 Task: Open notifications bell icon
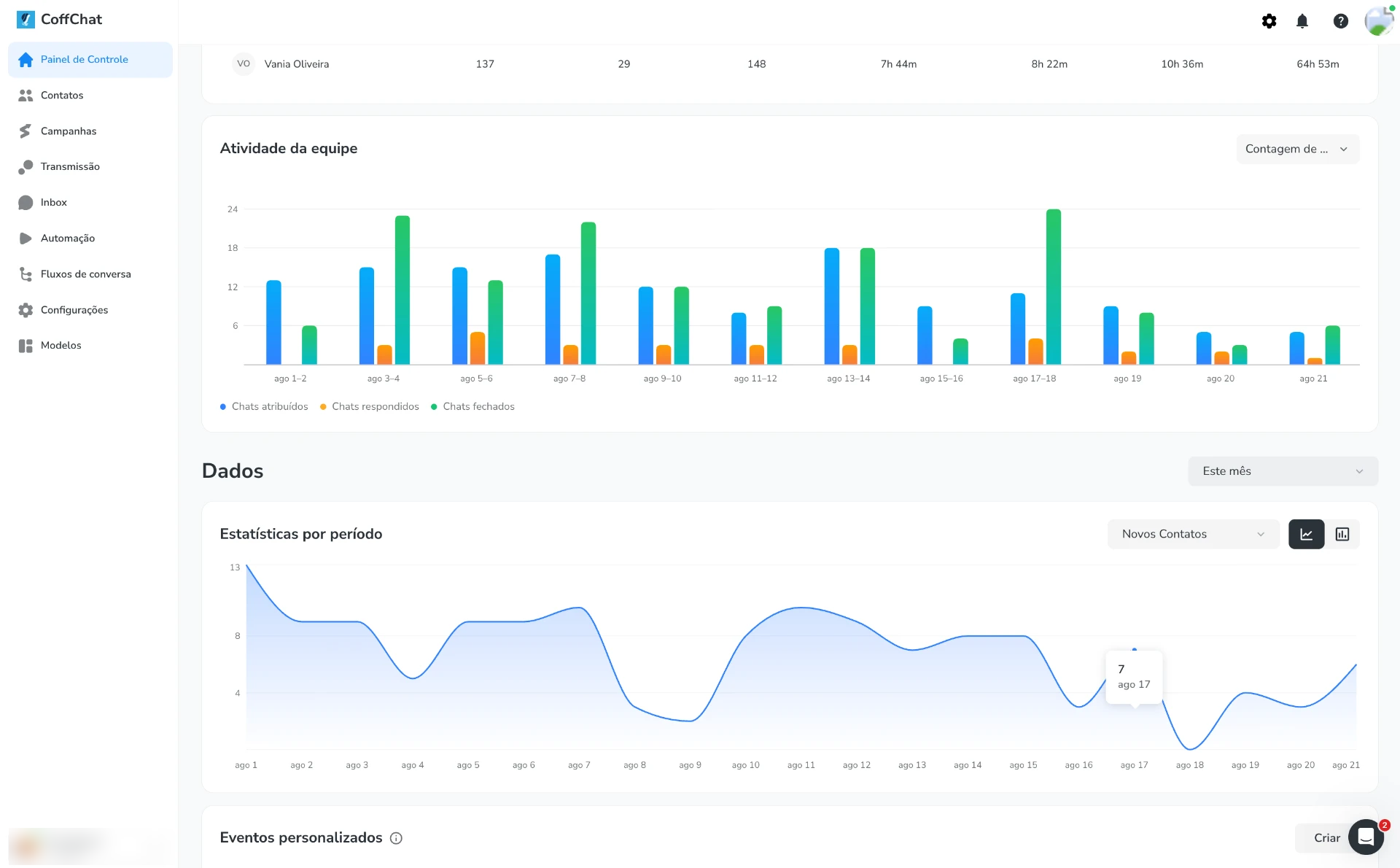[1302, 21]
